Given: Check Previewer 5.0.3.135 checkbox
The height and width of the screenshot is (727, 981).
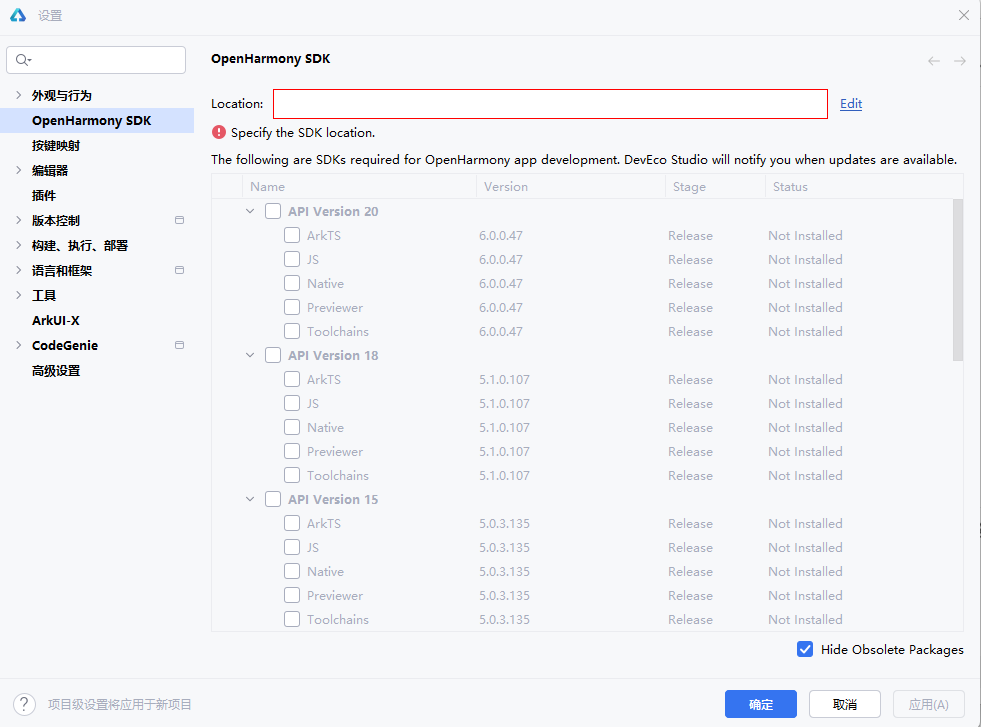Looking at the screenshot, I should tap(292, 595).
